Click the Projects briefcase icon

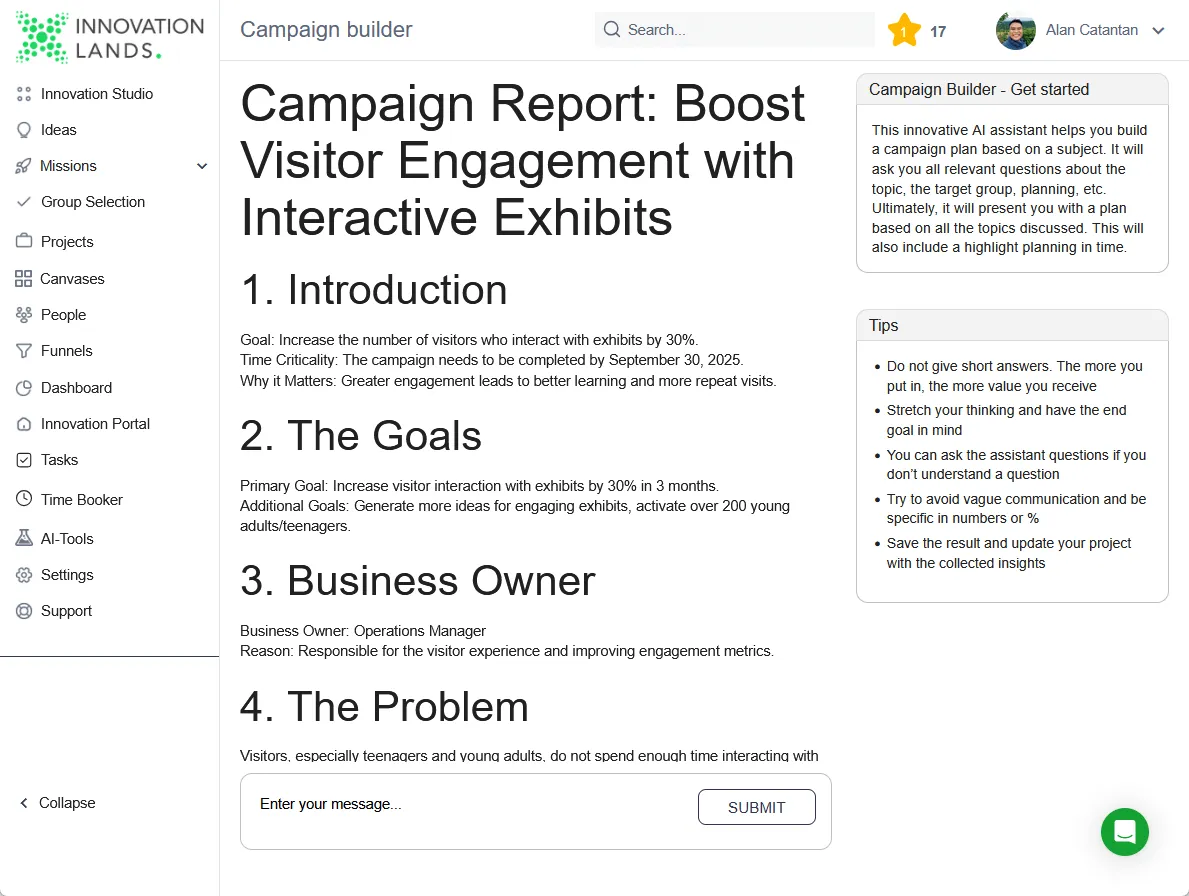coord(24,241)
